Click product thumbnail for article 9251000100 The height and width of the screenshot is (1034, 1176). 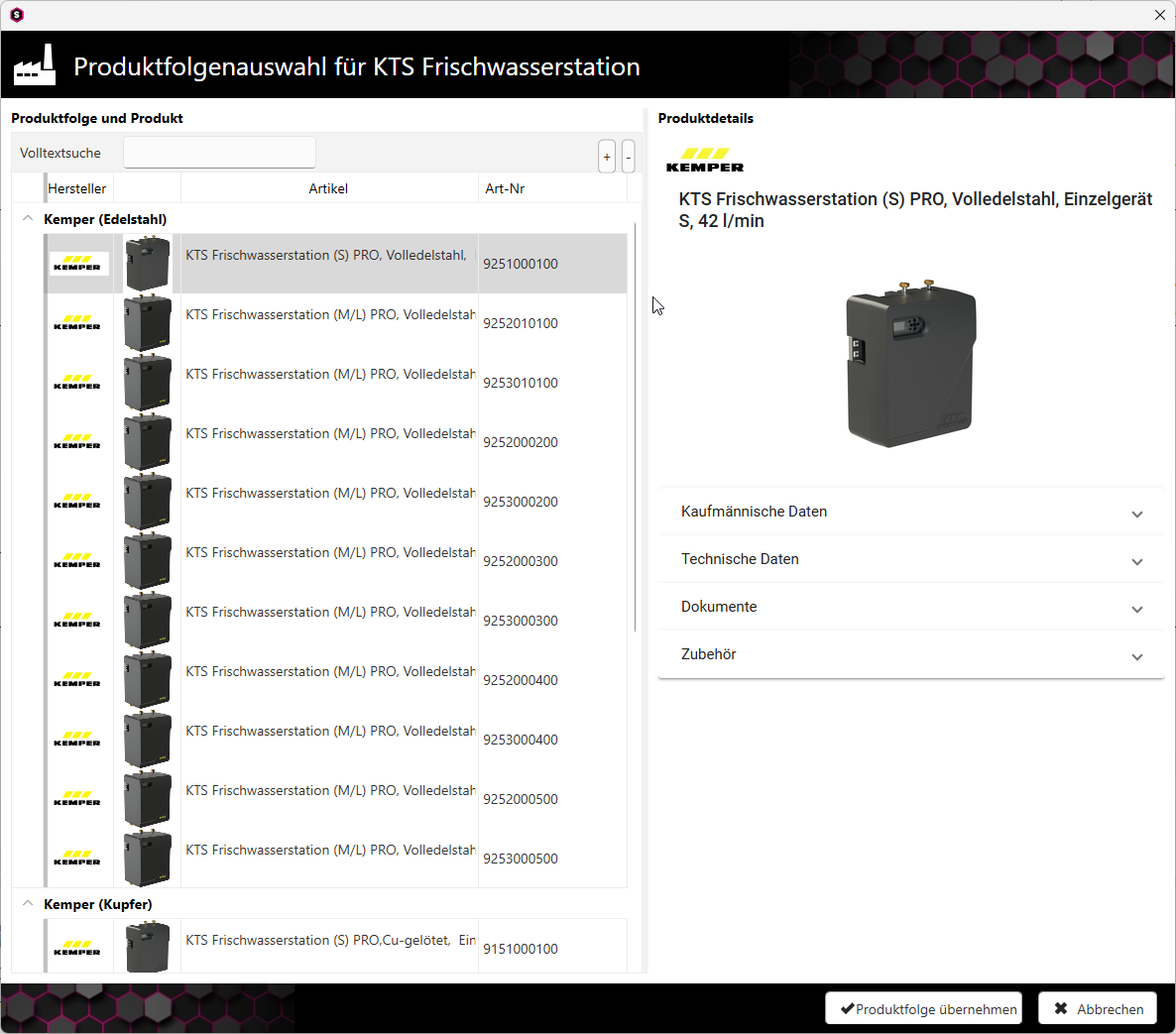148,263
